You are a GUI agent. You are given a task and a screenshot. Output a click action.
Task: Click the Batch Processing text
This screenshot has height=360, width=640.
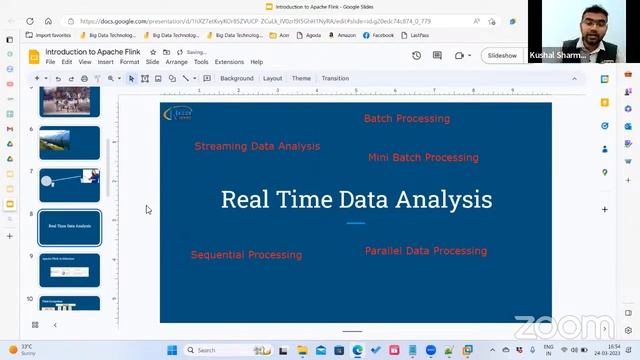pyautogui.click(x=407, y=119)
